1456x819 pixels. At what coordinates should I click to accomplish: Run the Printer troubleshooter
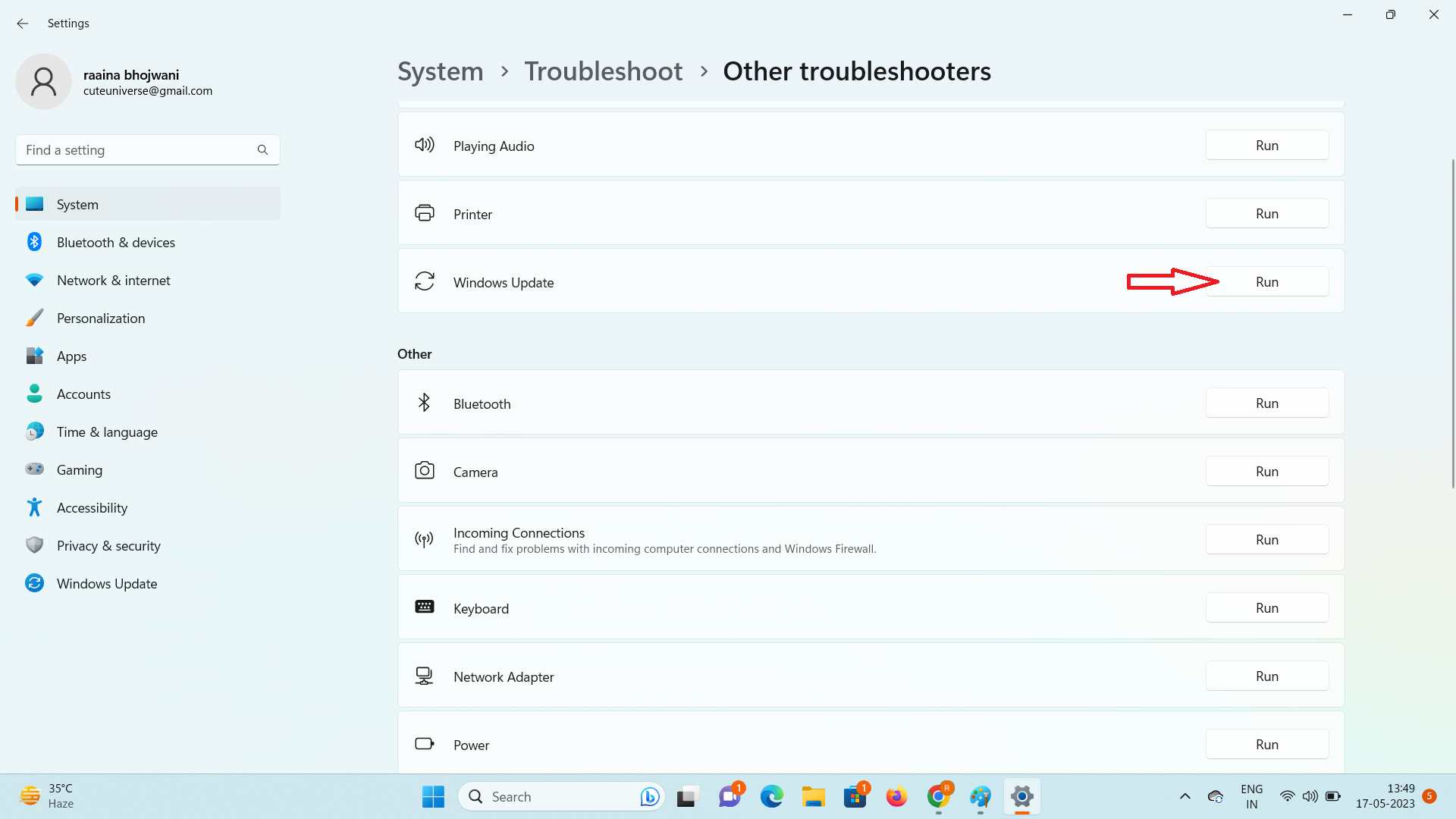(1266, 214)
